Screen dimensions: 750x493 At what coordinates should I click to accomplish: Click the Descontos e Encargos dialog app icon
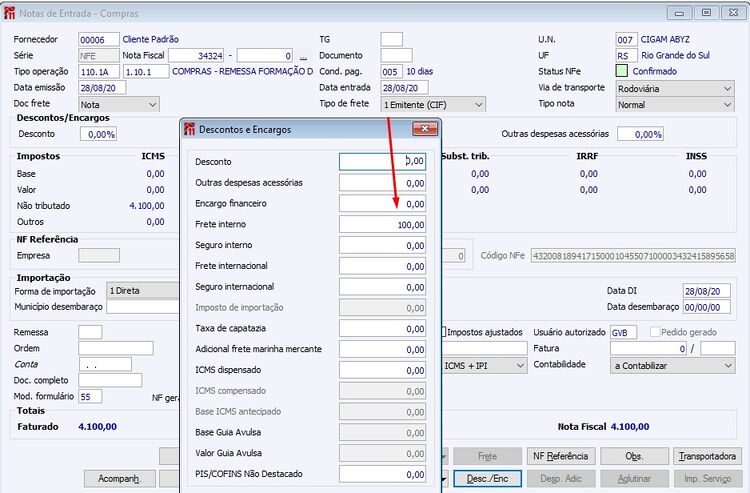[189, 129]
